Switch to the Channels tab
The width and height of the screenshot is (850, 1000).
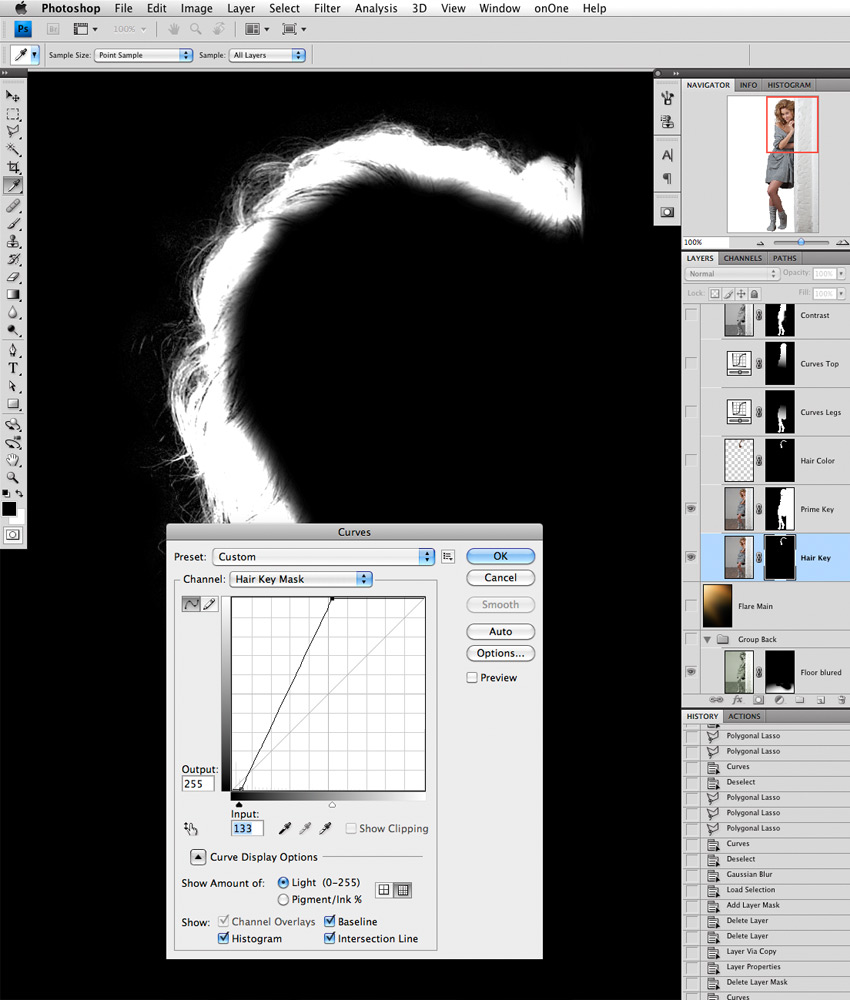pos(743,258)
